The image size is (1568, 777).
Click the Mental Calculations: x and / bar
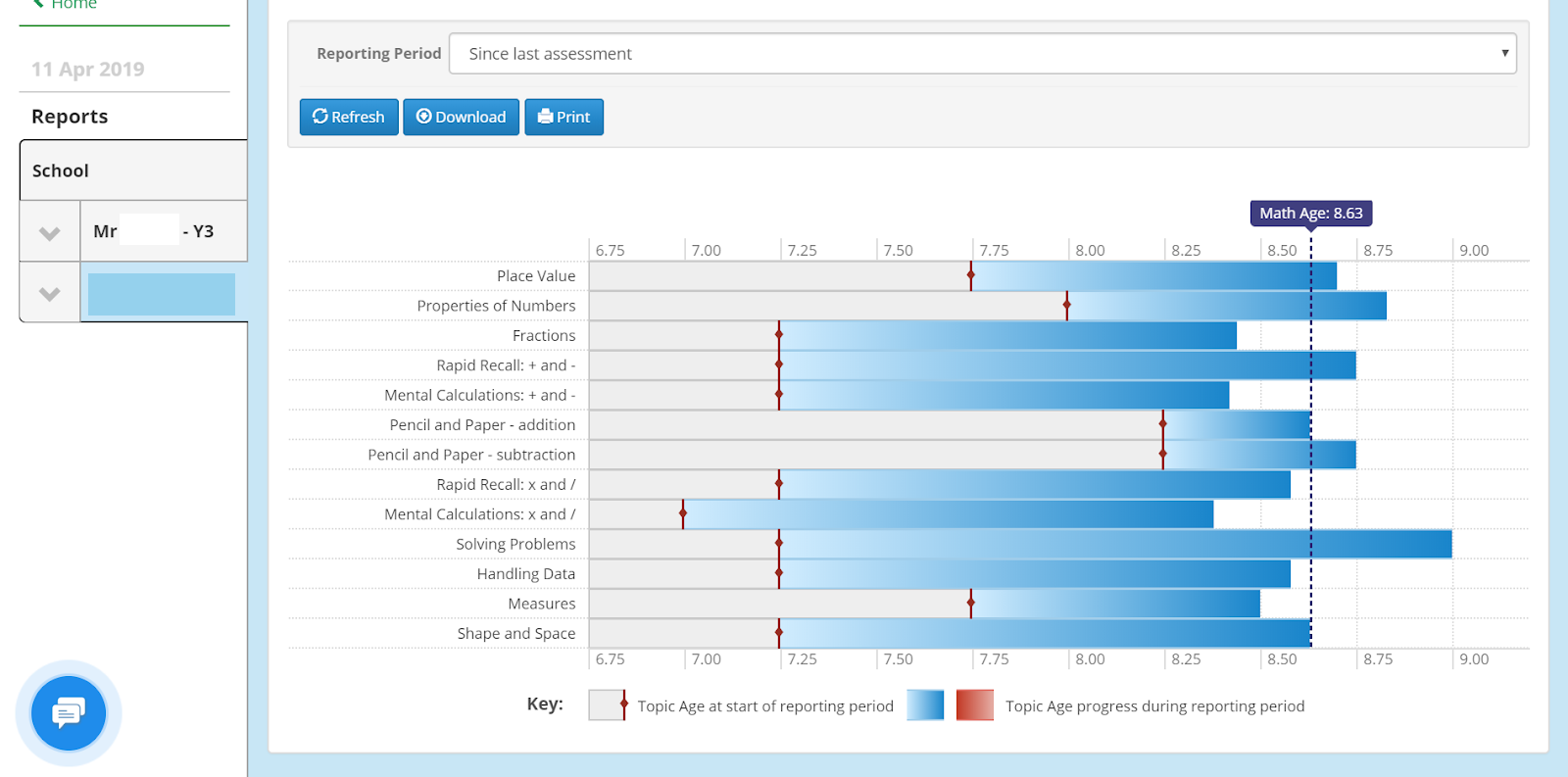tap(948, 513)
